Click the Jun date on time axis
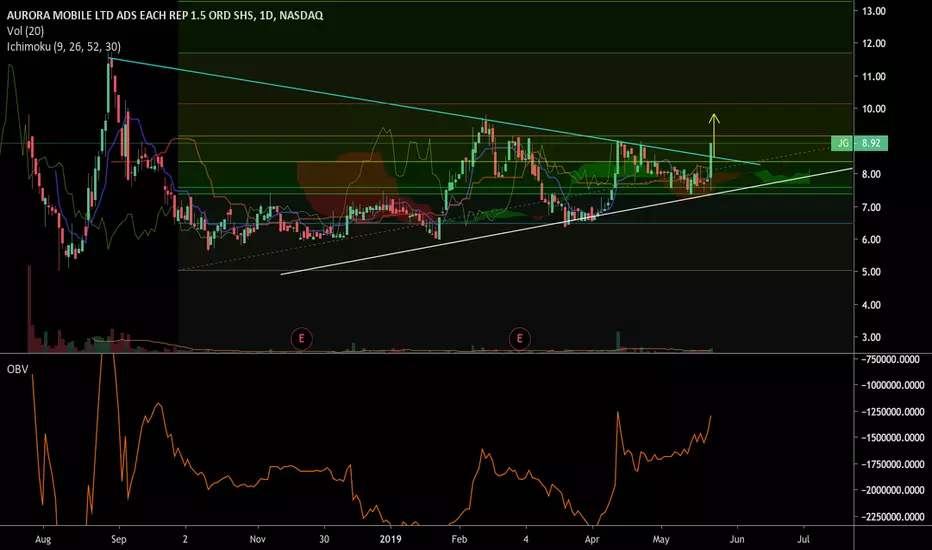 coord(736,539)
